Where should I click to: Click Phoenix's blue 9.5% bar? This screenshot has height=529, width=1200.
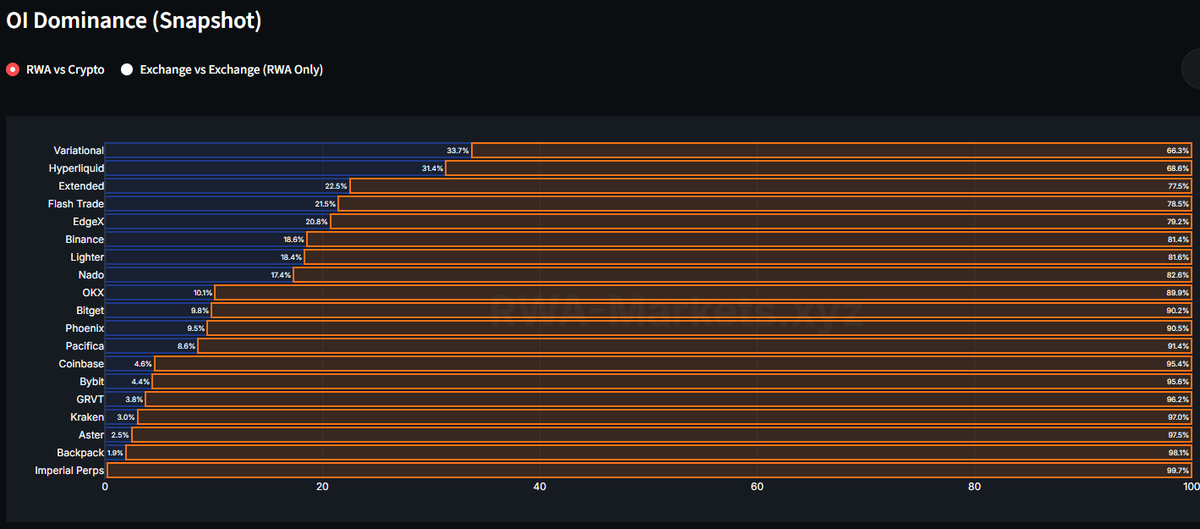(x=156, y=328)
